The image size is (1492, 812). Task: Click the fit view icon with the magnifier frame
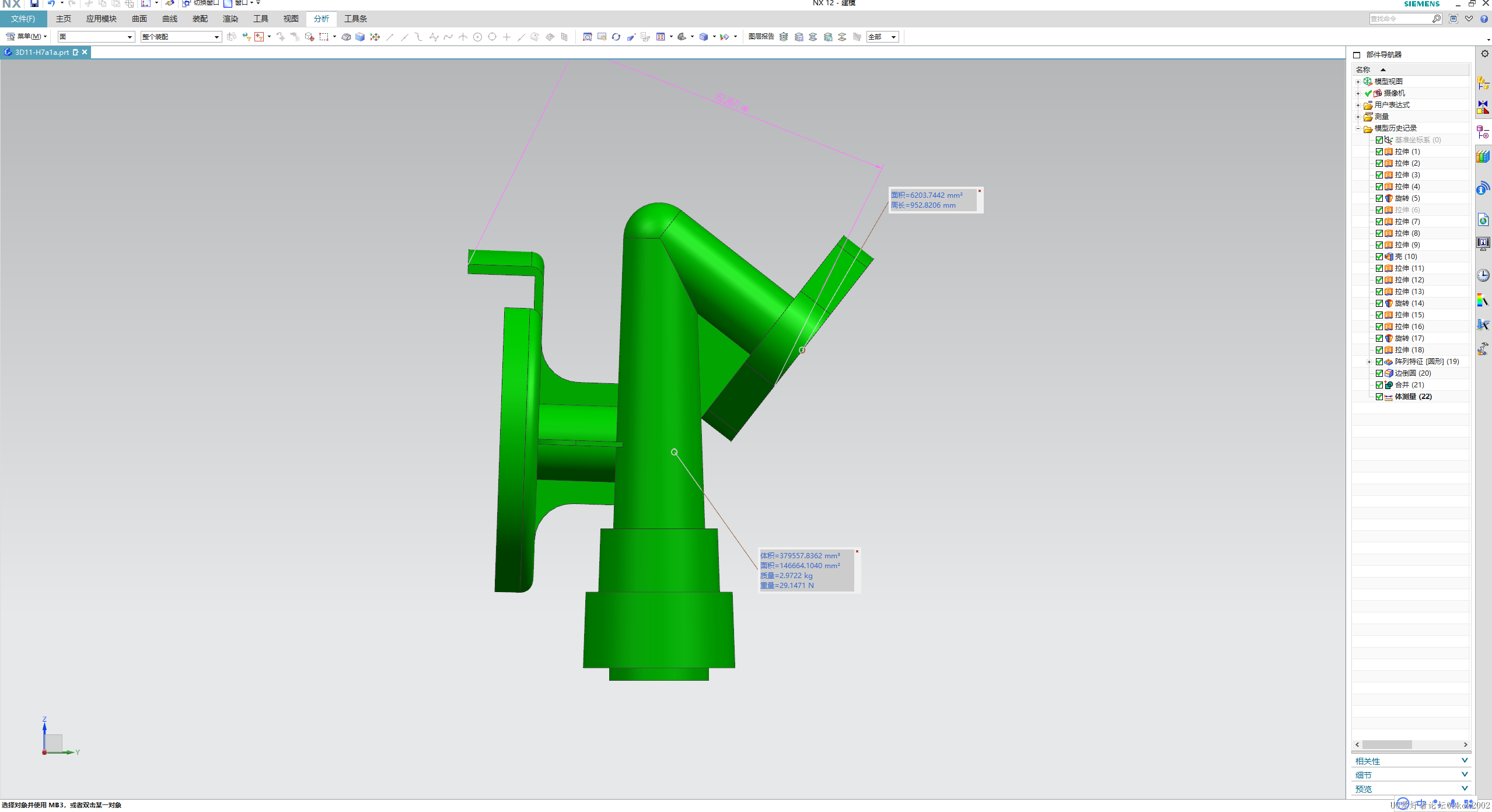588,37
